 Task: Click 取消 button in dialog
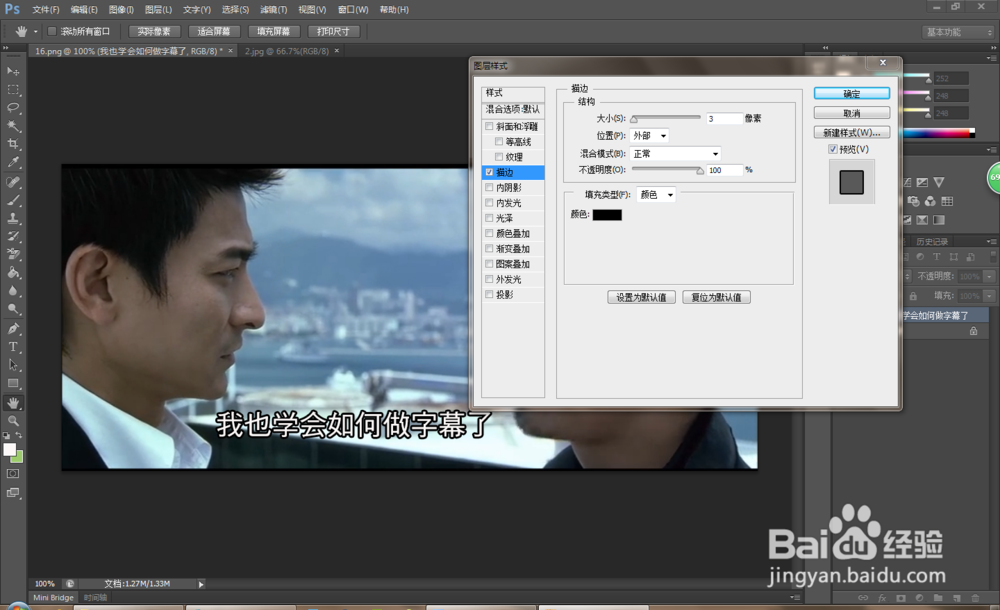(851, 113)
